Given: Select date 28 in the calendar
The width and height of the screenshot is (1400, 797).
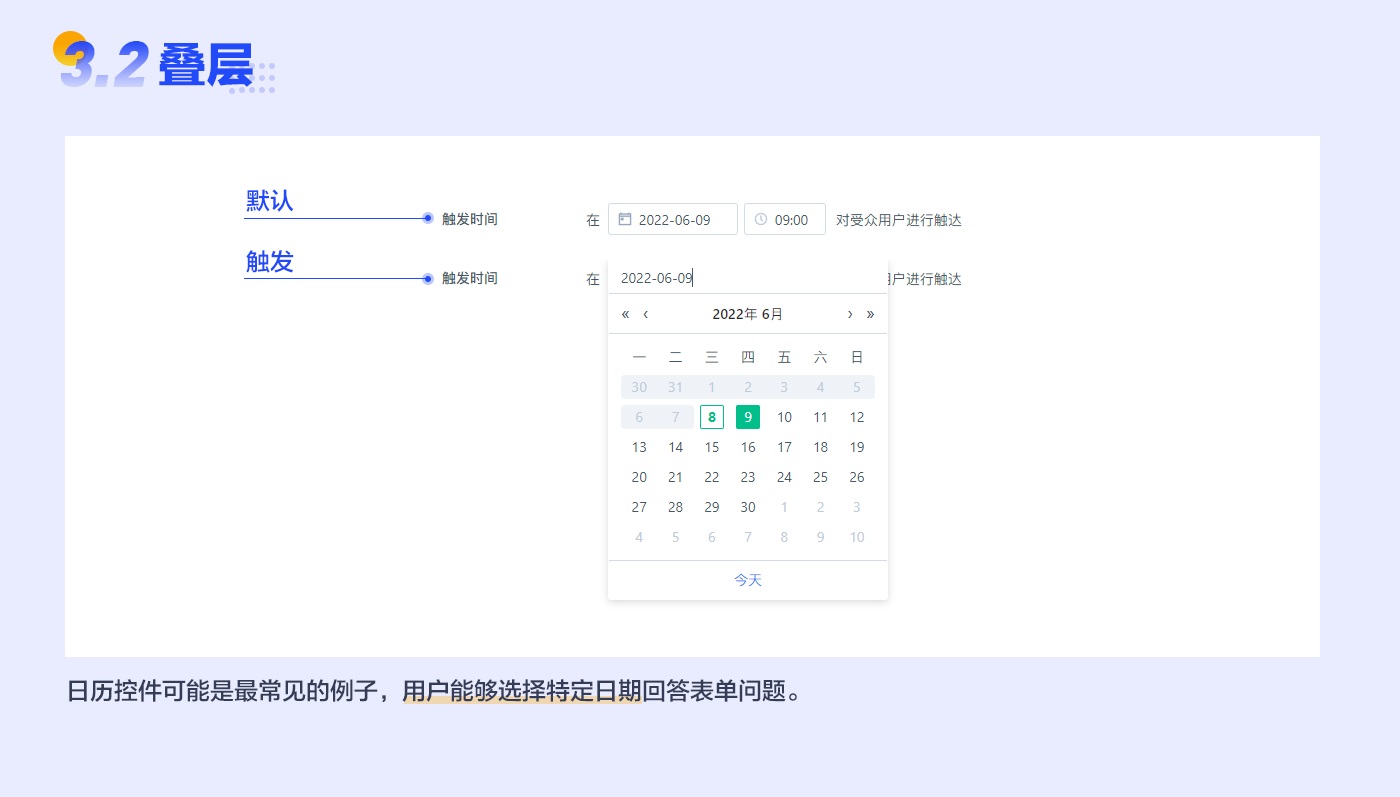Looking at the screenshot, I should [676, 507].
